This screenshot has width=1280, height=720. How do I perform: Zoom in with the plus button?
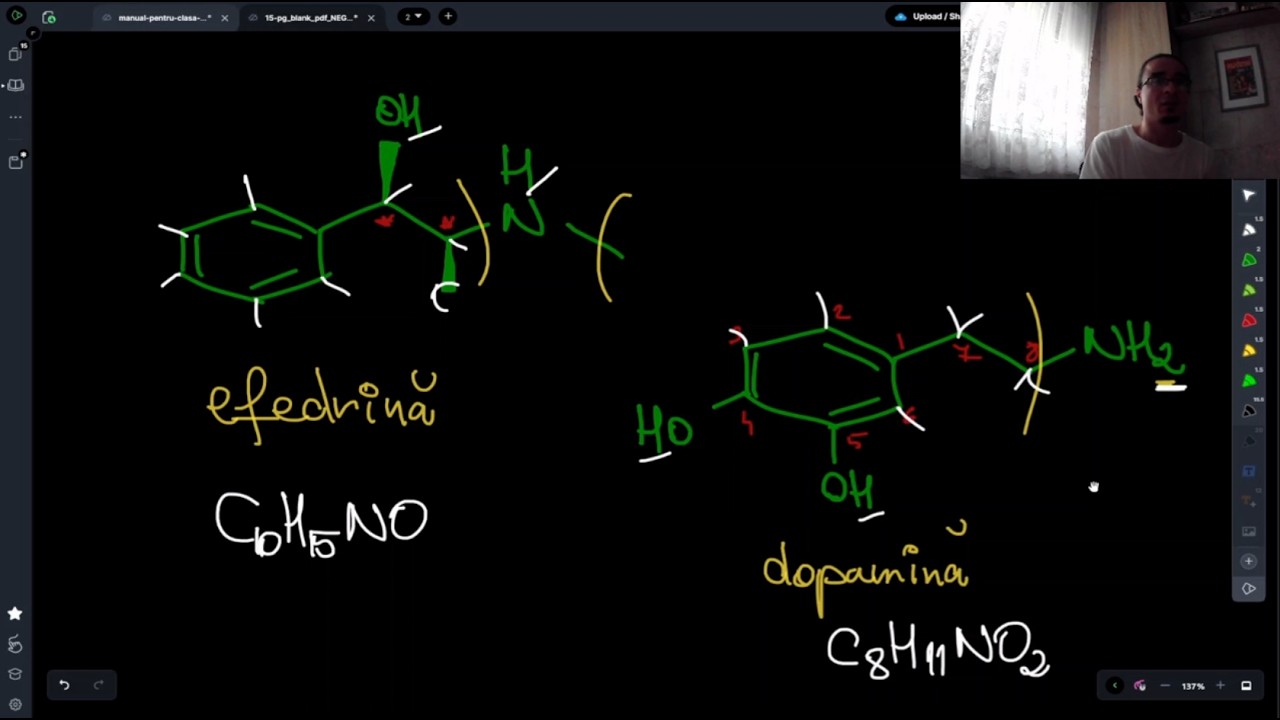(1220, 686)
